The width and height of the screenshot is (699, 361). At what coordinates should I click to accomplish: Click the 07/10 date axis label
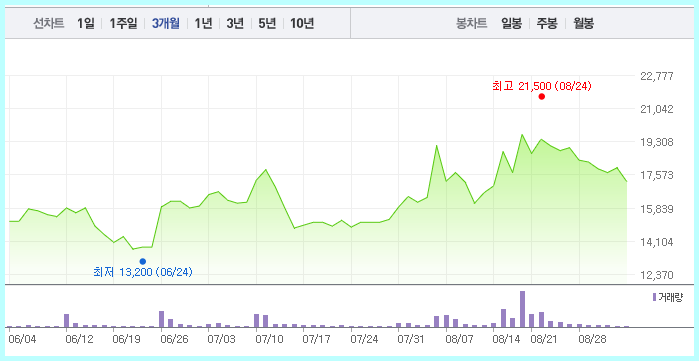(269, 340)
